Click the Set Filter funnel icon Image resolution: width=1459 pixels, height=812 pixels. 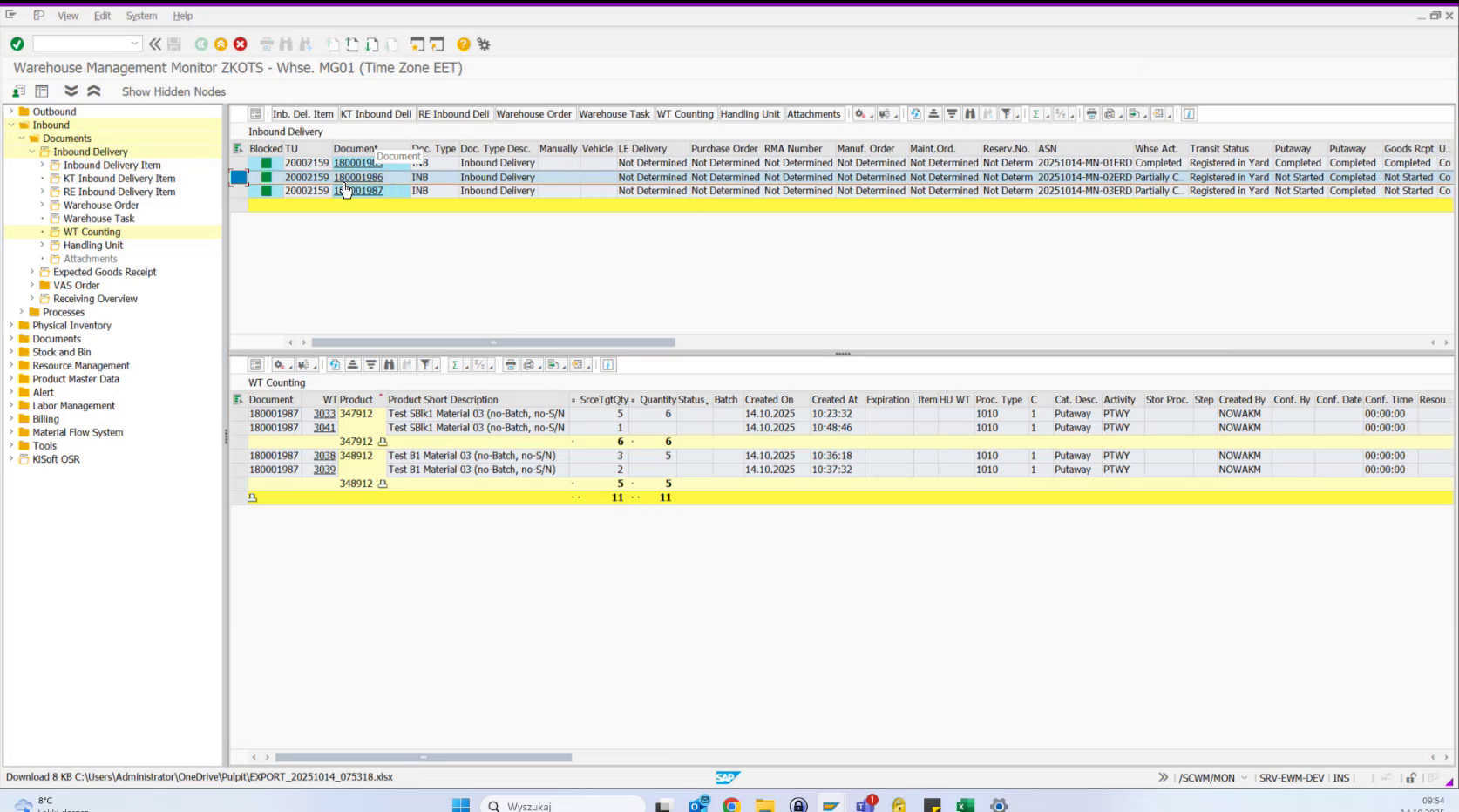coord(1007,113)
